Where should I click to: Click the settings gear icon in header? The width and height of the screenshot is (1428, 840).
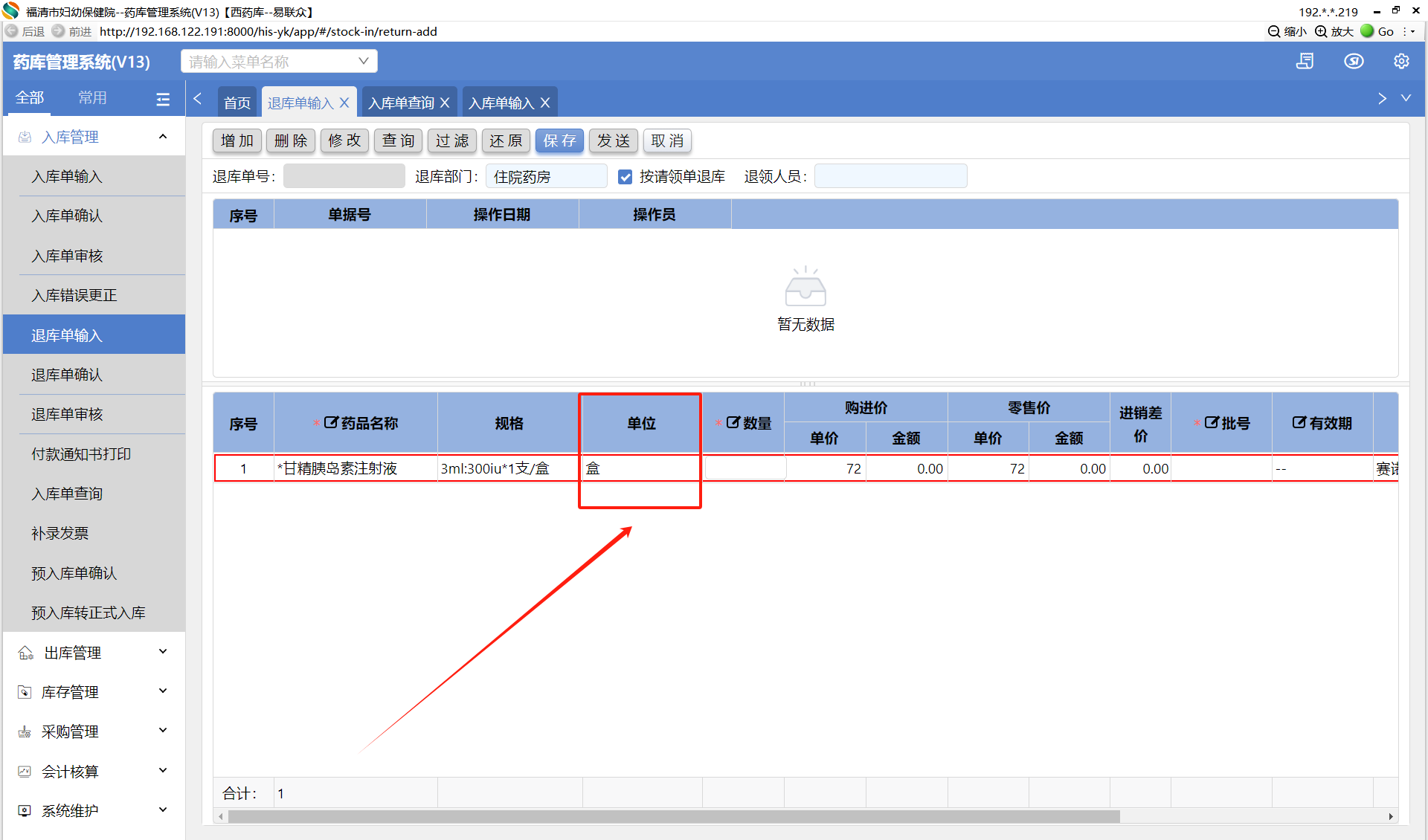coord(1401,62)
